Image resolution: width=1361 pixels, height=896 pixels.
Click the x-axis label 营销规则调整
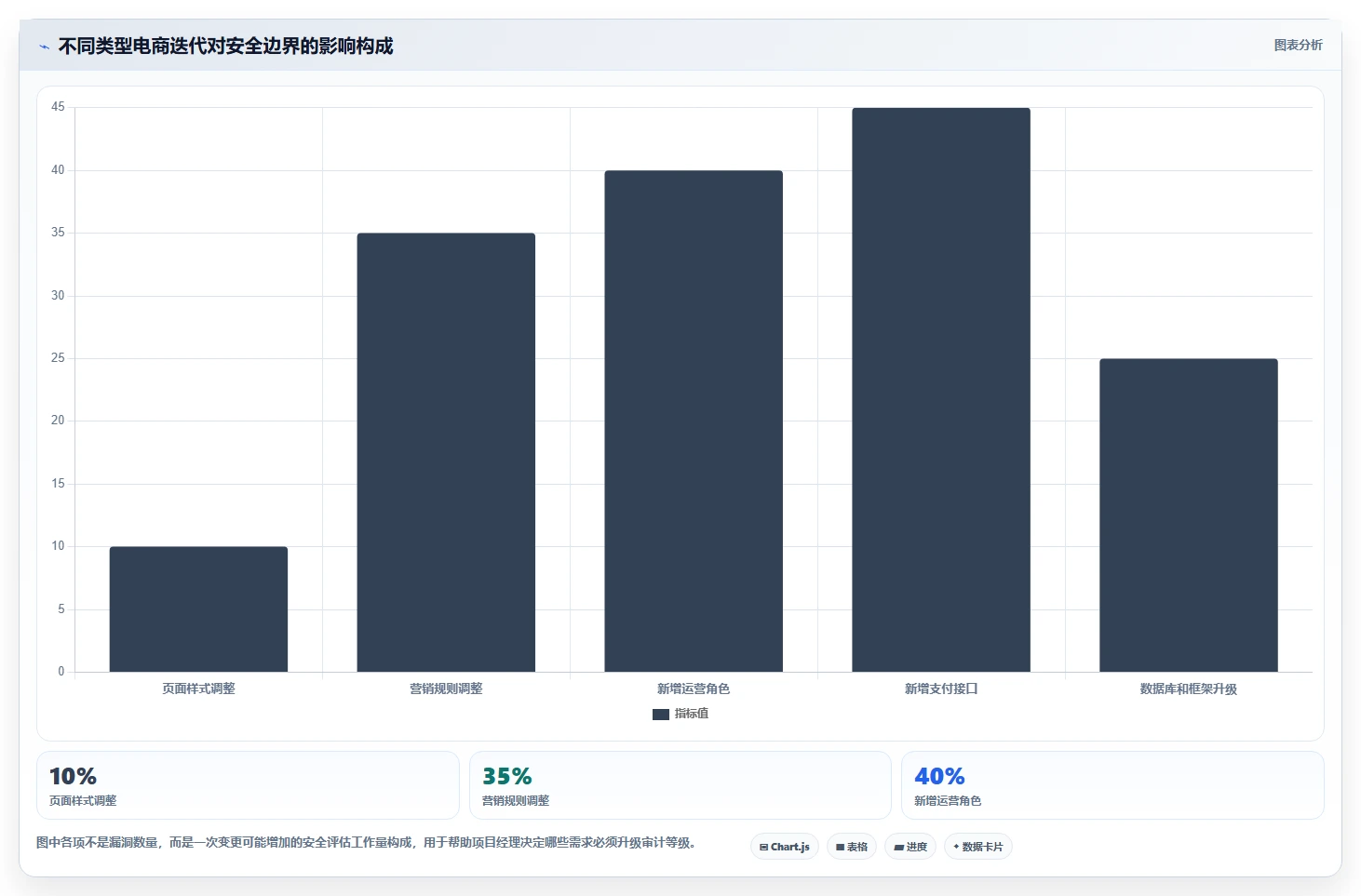click(446, 689)
